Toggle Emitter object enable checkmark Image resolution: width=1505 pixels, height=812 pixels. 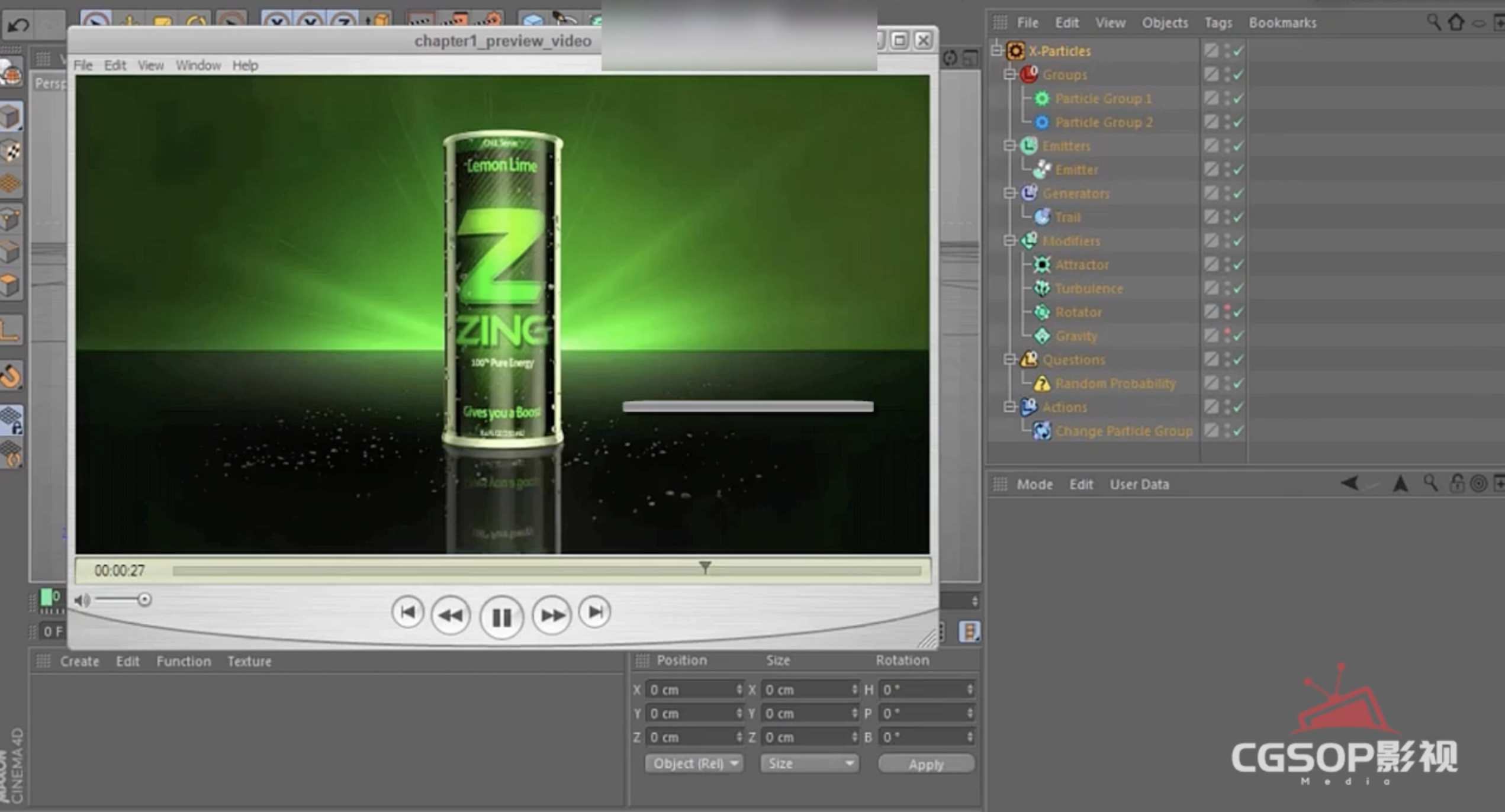(1239, 170)
